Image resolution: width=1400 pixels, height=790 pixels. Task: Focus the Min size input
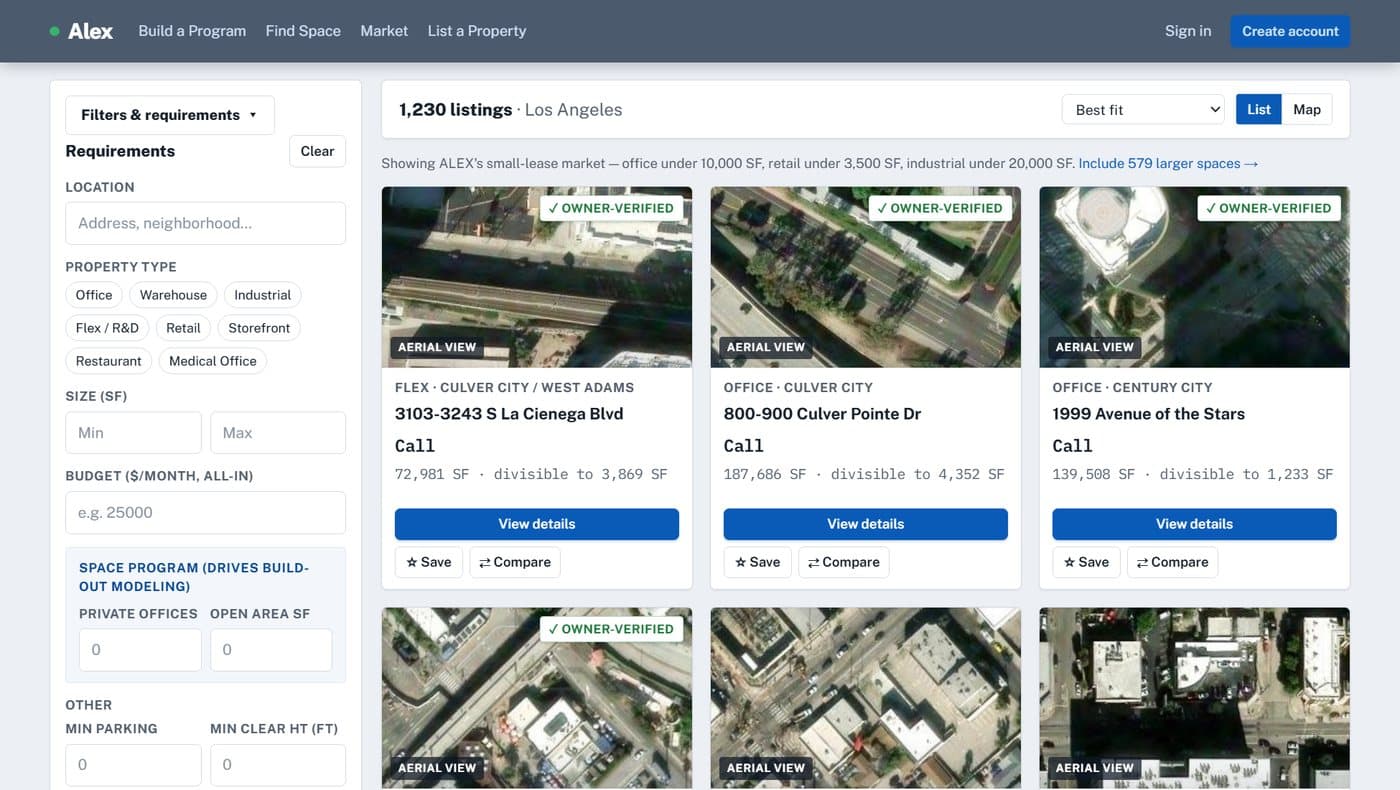coord(133,433)
